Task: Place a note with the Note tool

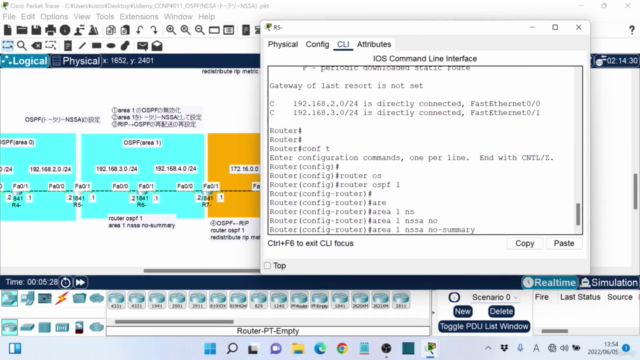Action: pos(68,46)
